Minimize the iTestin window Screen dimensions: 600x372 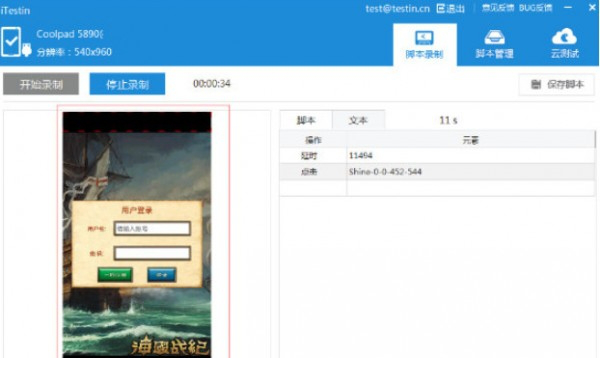tap(568, 8)
